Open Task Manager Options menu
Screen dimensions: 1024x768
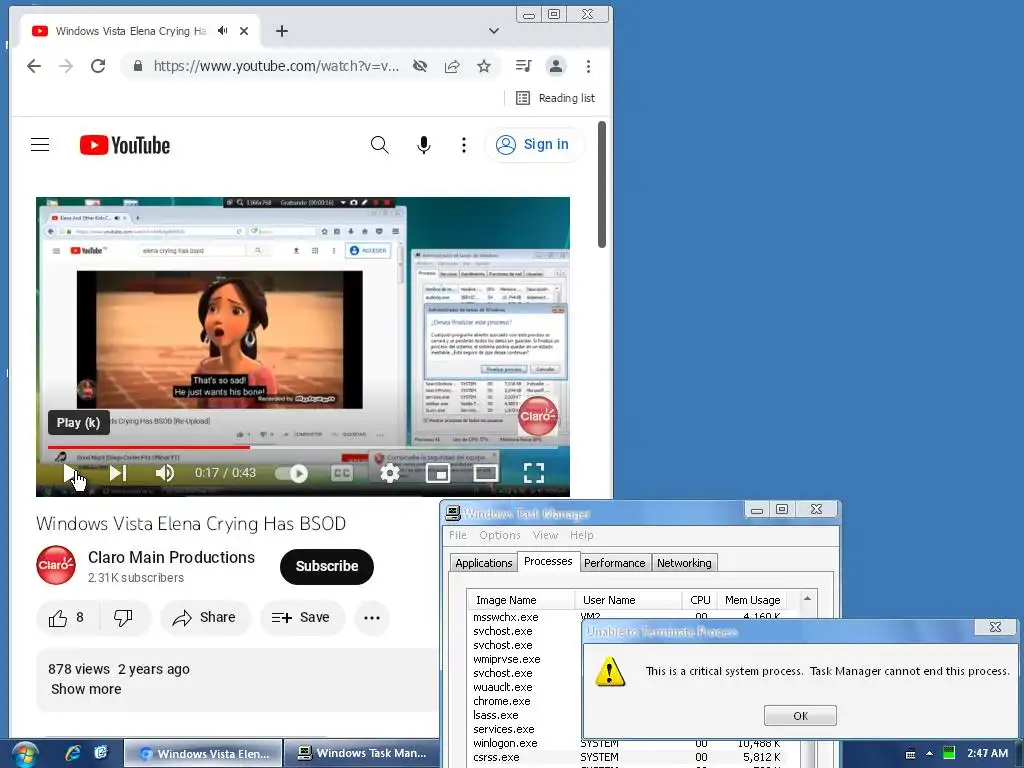[x=500, y=535]
